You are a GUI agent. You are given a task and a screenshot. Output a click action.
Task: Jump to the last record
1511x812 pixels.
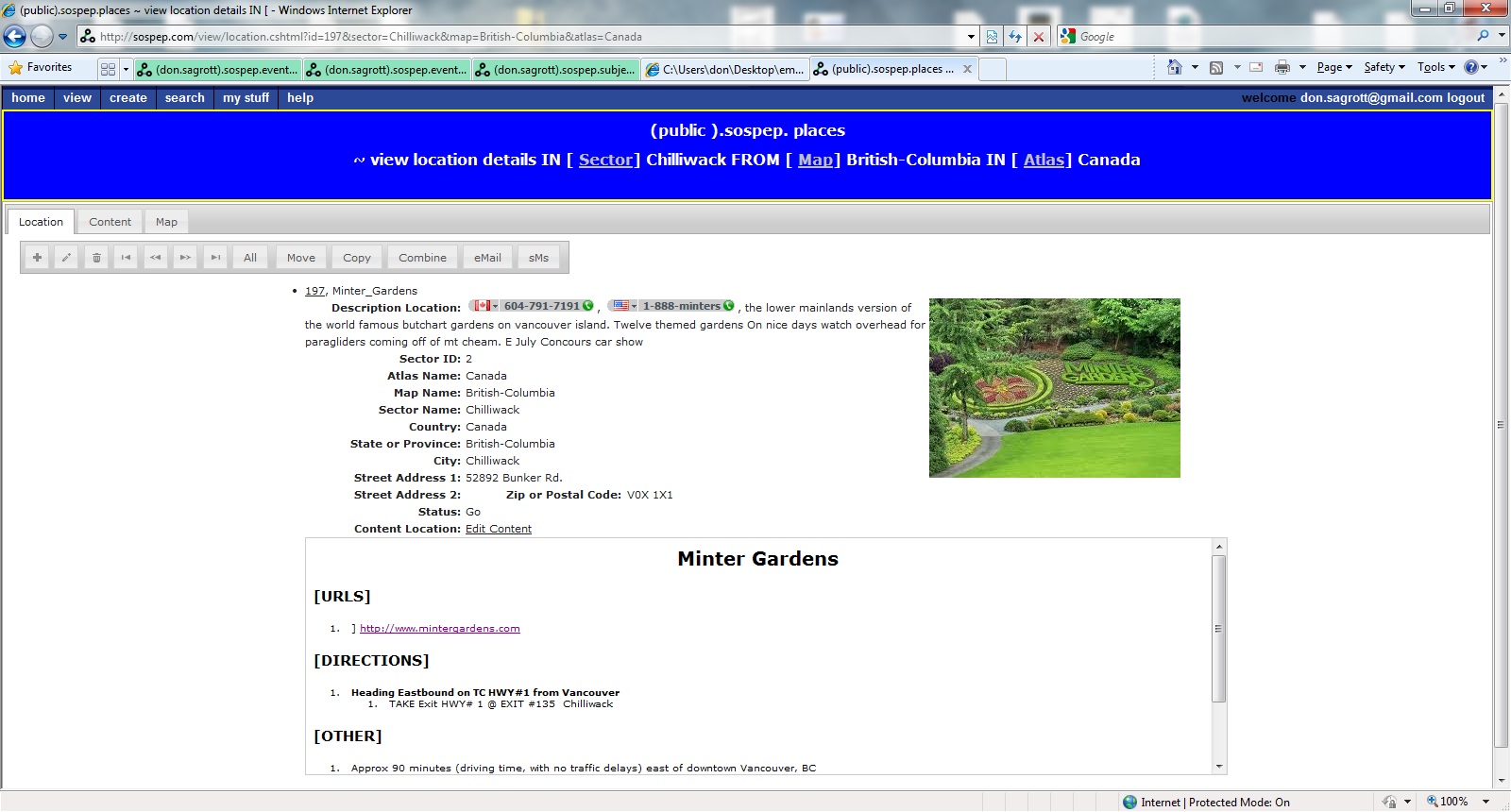point(215,258)
